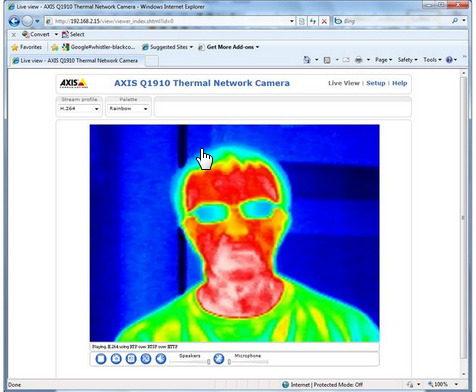Toggle the microphone mute button
The width and height of the screenshot is (476, 392).
[219, 359]
